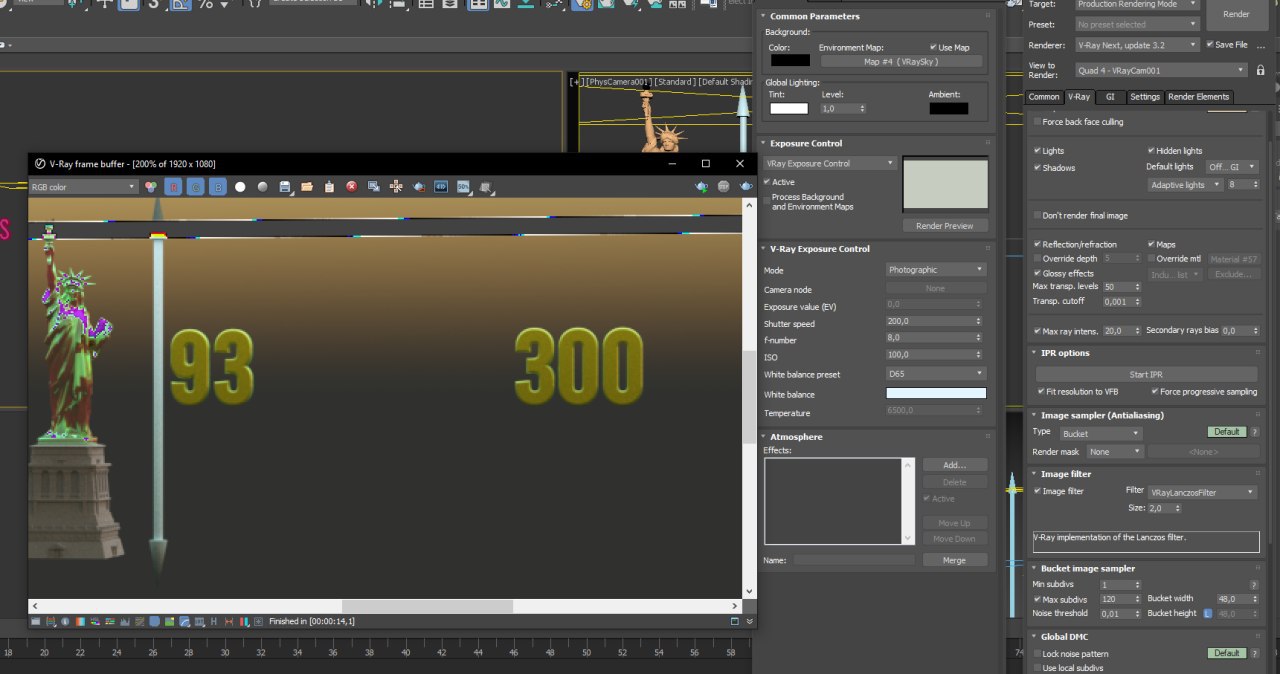Viewport: 1280px width, 674px height.
Task: Show alpha channel white circle in VFB
Action: point(240,186)
